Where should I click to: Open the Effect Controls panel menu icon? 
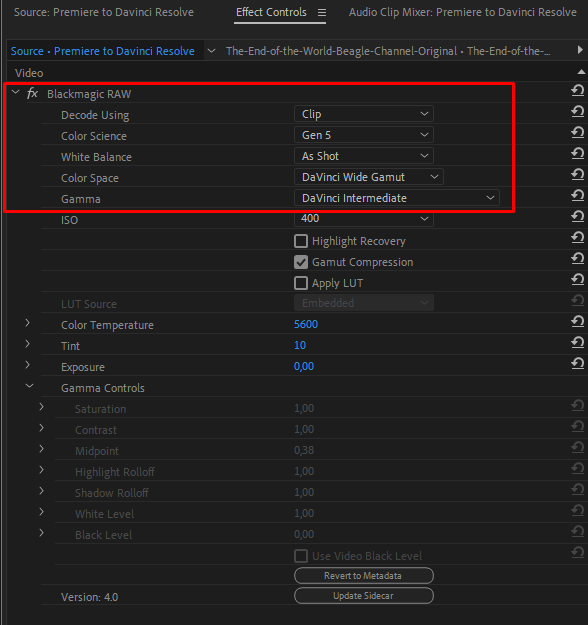322,13
